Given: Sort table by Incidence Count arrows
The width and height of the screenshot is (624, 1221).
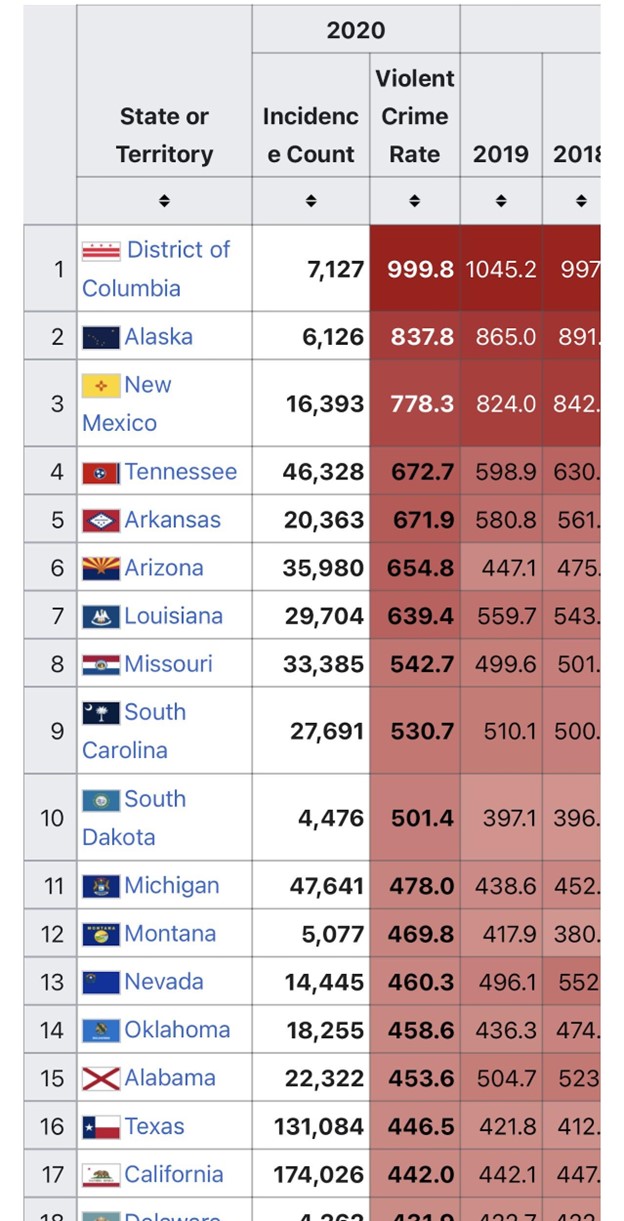Looking at the screenshot, I should point(310,201).
